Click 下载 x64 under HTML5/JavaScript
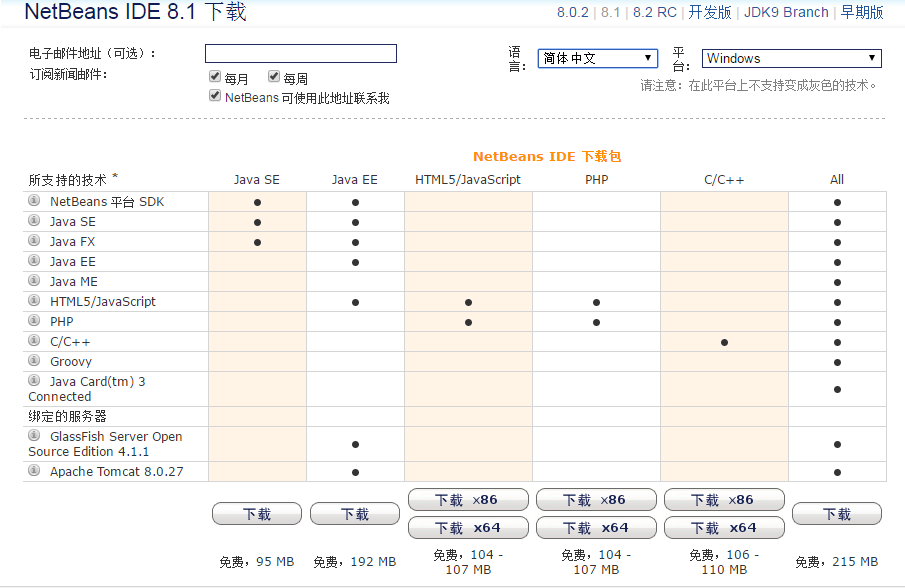The height and width of the screenshot is (588, 905). click(468, 527)
